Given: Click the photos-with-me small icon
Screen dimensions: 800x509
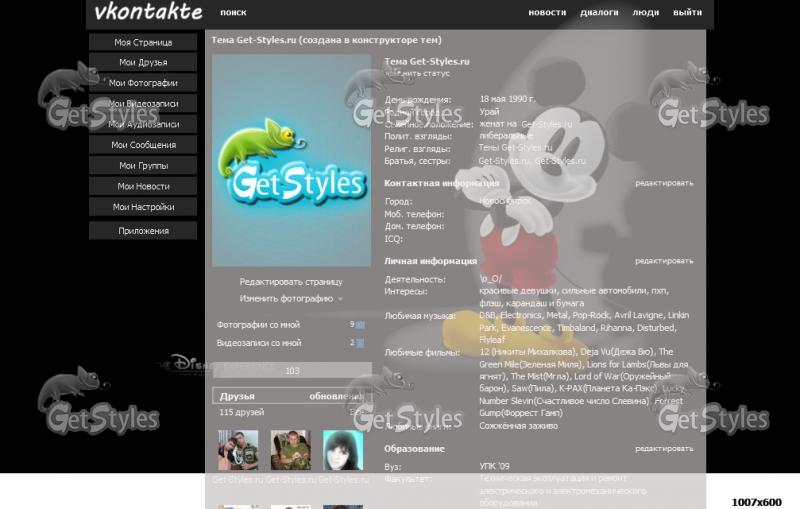Looking at the screenshot, I should [x=360, y=325].
